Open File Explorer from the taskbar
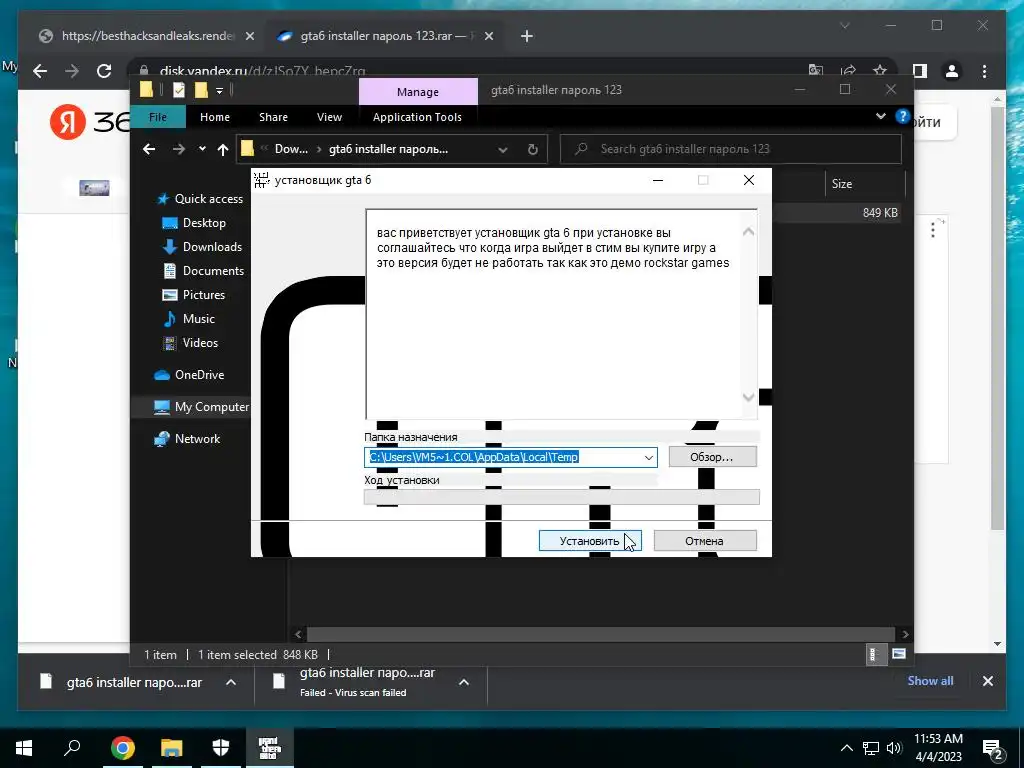The height and width of the screenshot is (768, 1024). pyautogui.click(x=172, y=748)
